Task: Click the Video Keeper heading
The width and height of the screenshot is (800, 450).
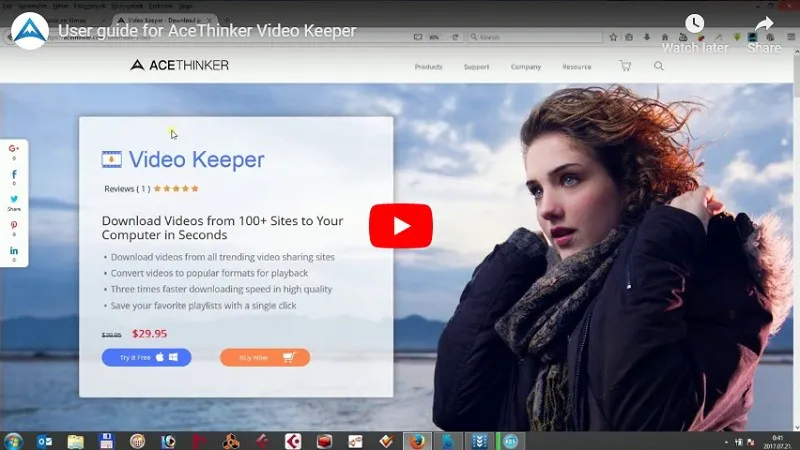Action: click(x=196, y=160)
